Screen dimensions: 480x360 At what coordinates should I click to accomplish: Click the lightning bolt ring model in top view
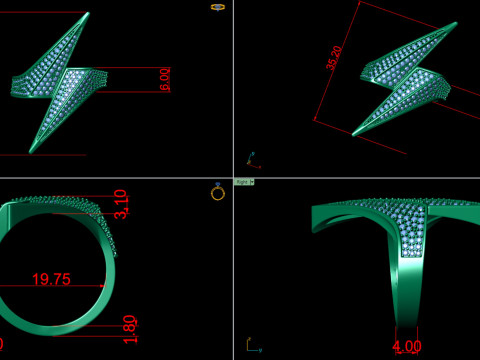point(60,83)
